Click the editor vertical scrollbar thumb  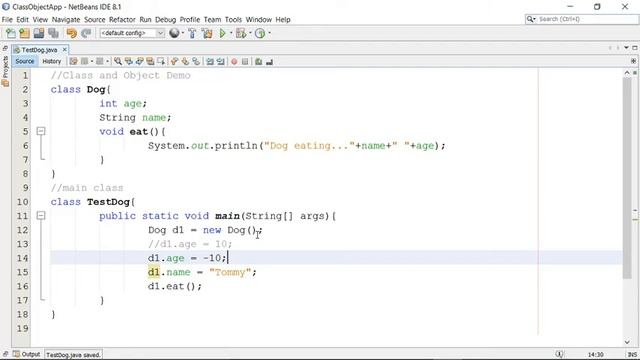pos(627,178)
